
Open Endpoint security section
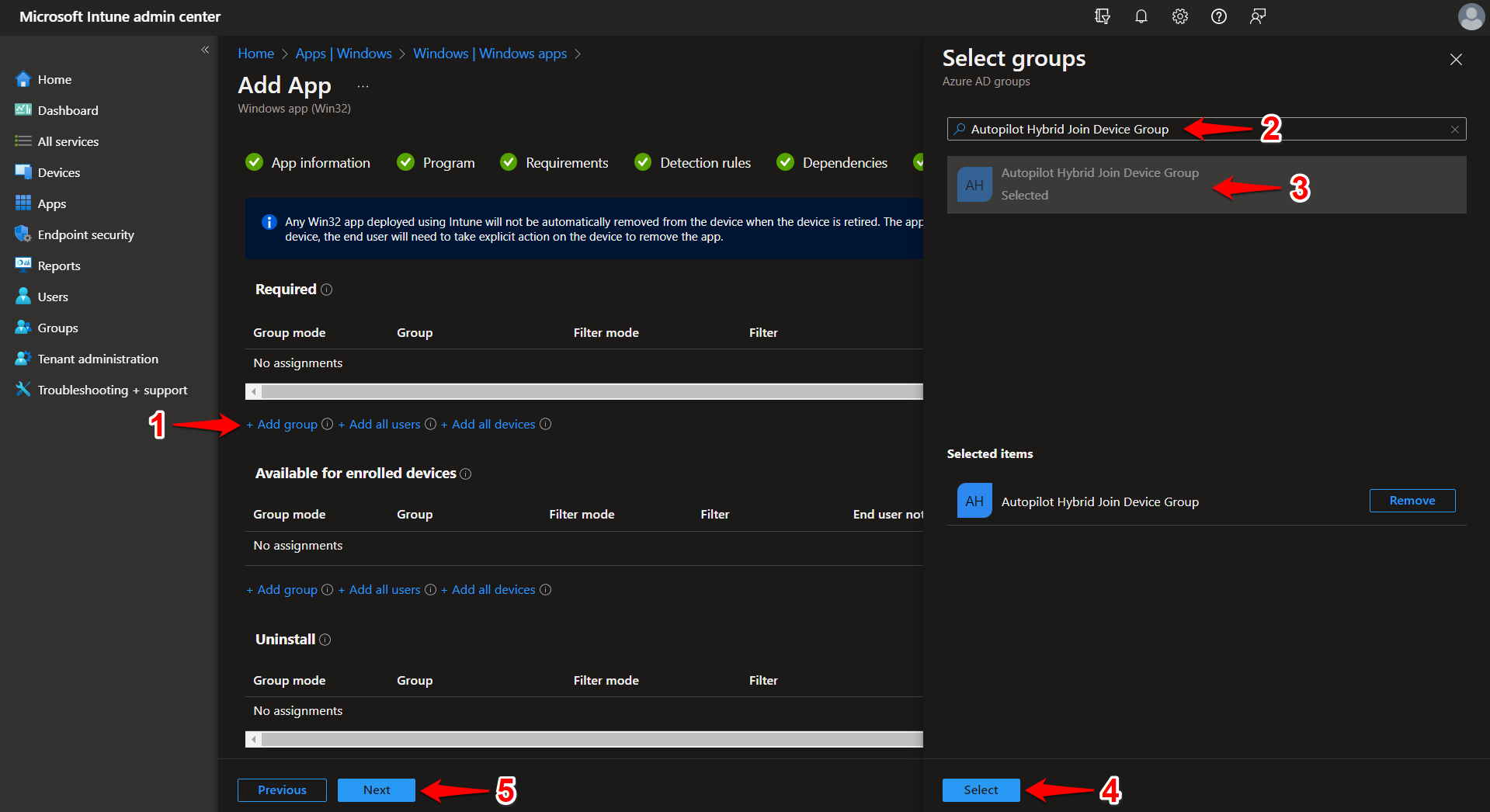[84, 234]
